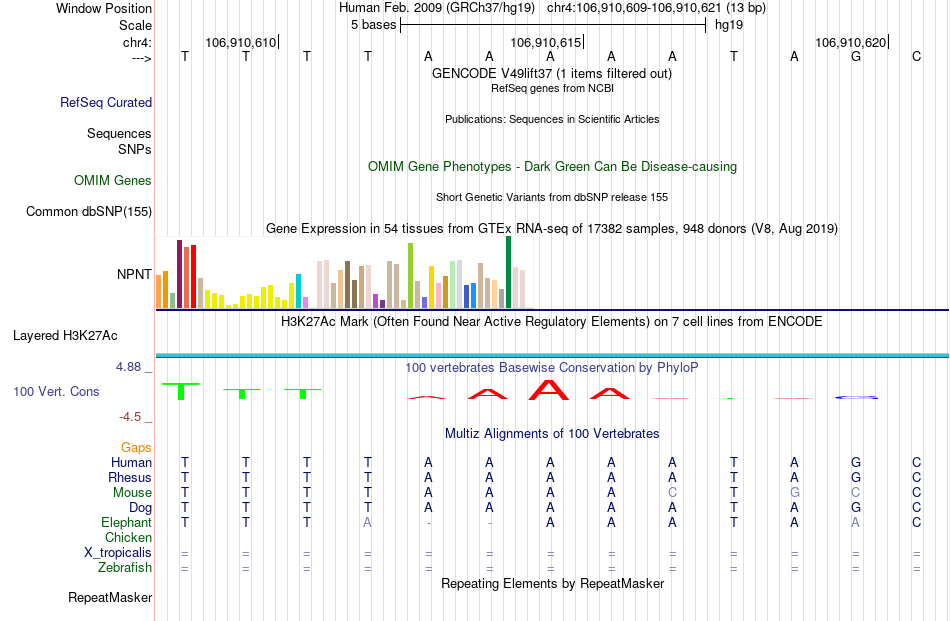The image size is (950, 621).
Task: Click the cyan GTEx expression bar
Action: pos(298,291)
